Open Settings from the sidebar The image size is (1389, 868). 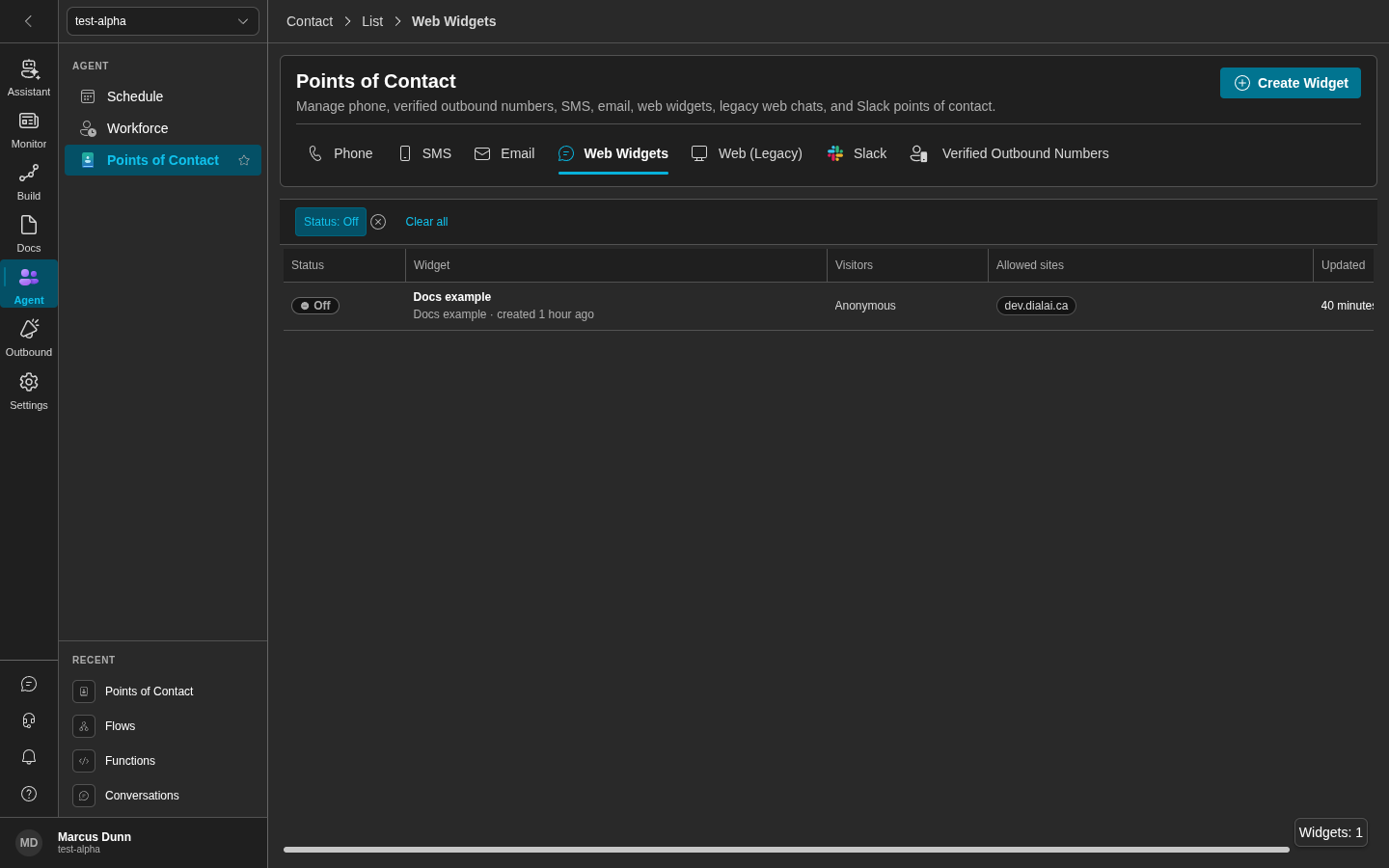(29, 392)
